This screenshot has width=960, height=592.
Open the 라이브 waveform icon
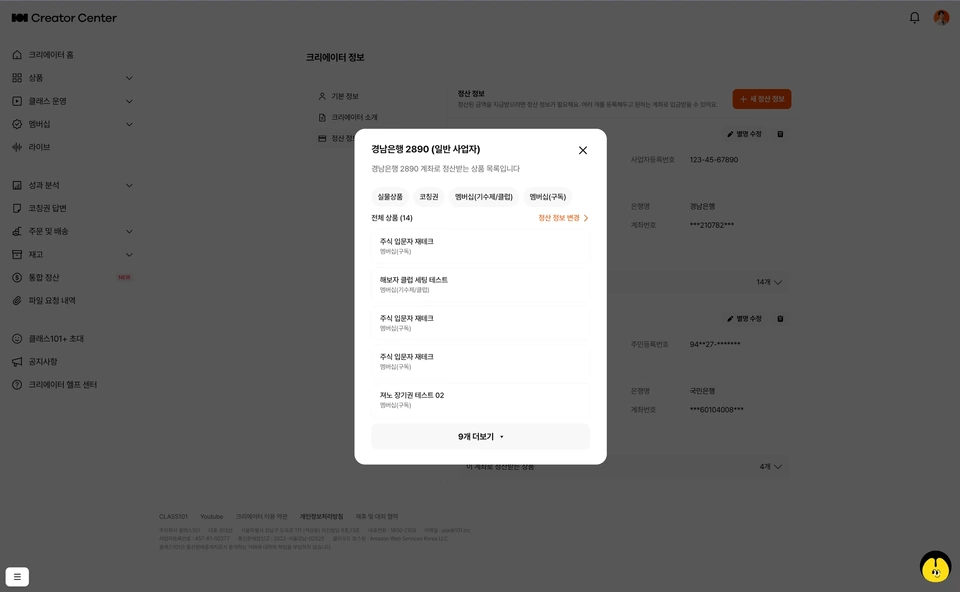pos(17,147)
